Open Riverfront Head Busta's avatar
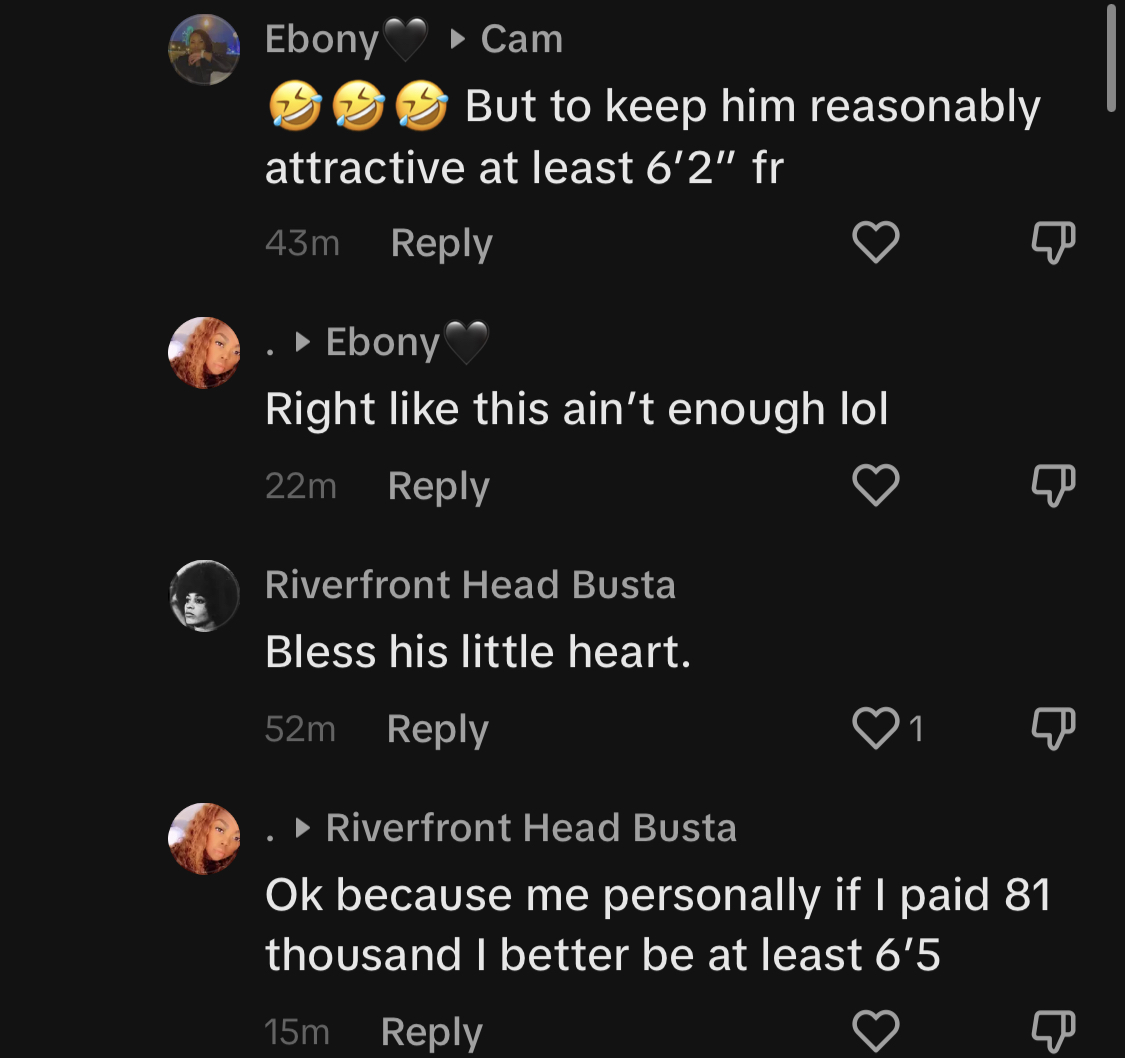The image size is (1125, 1058). point(204,595)
